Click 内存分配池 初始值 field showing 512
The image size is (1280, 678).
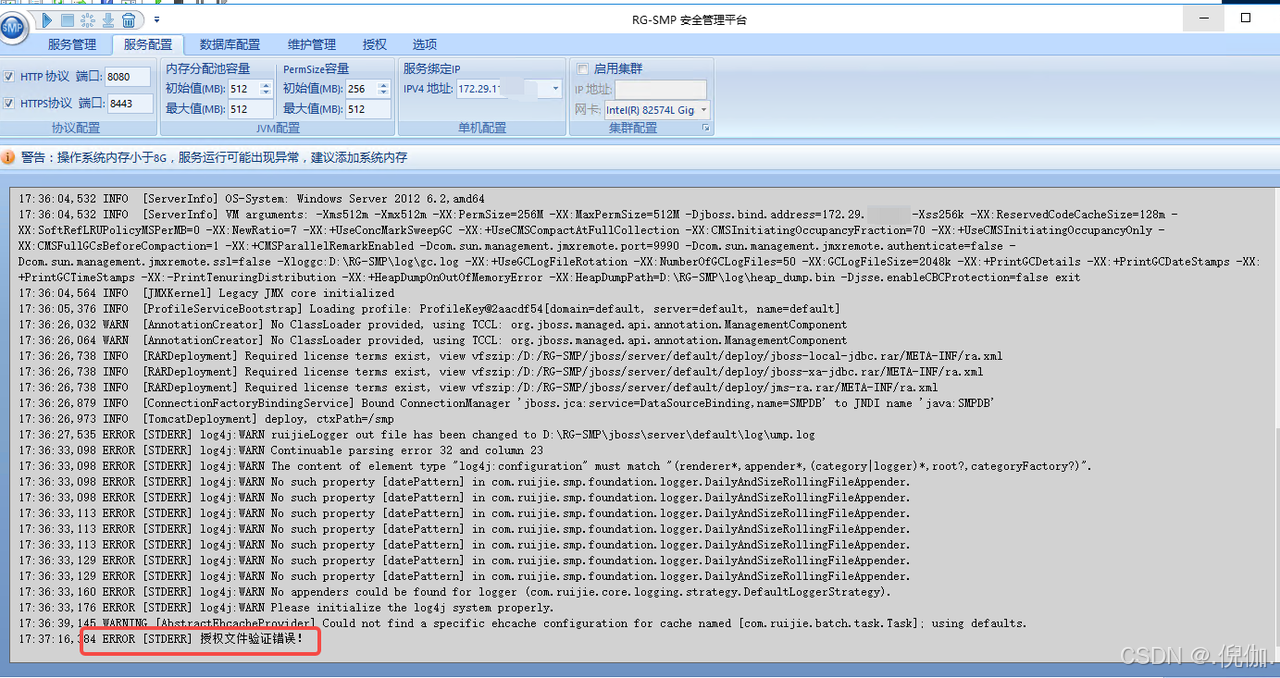click(x=243, y=89)
